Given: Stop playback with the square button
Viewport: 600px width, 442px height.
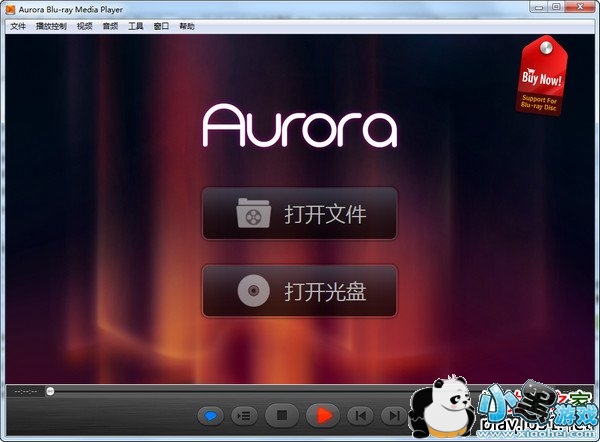Looking at the screenshot, I should (x=282, y=415).
